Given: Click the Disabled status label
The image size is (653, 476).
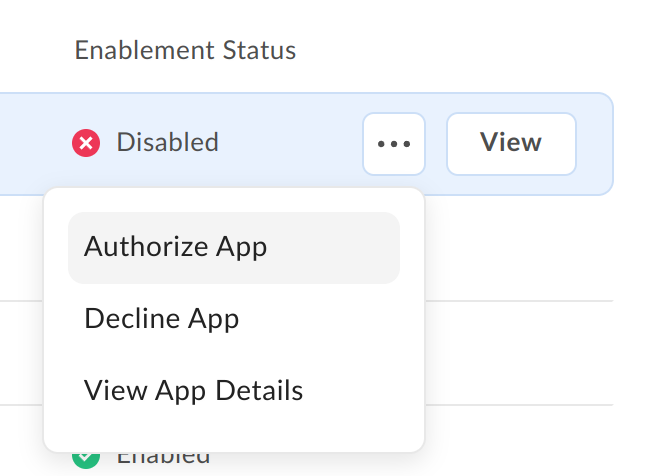Looking at the screenshot, I should (167, 143).
